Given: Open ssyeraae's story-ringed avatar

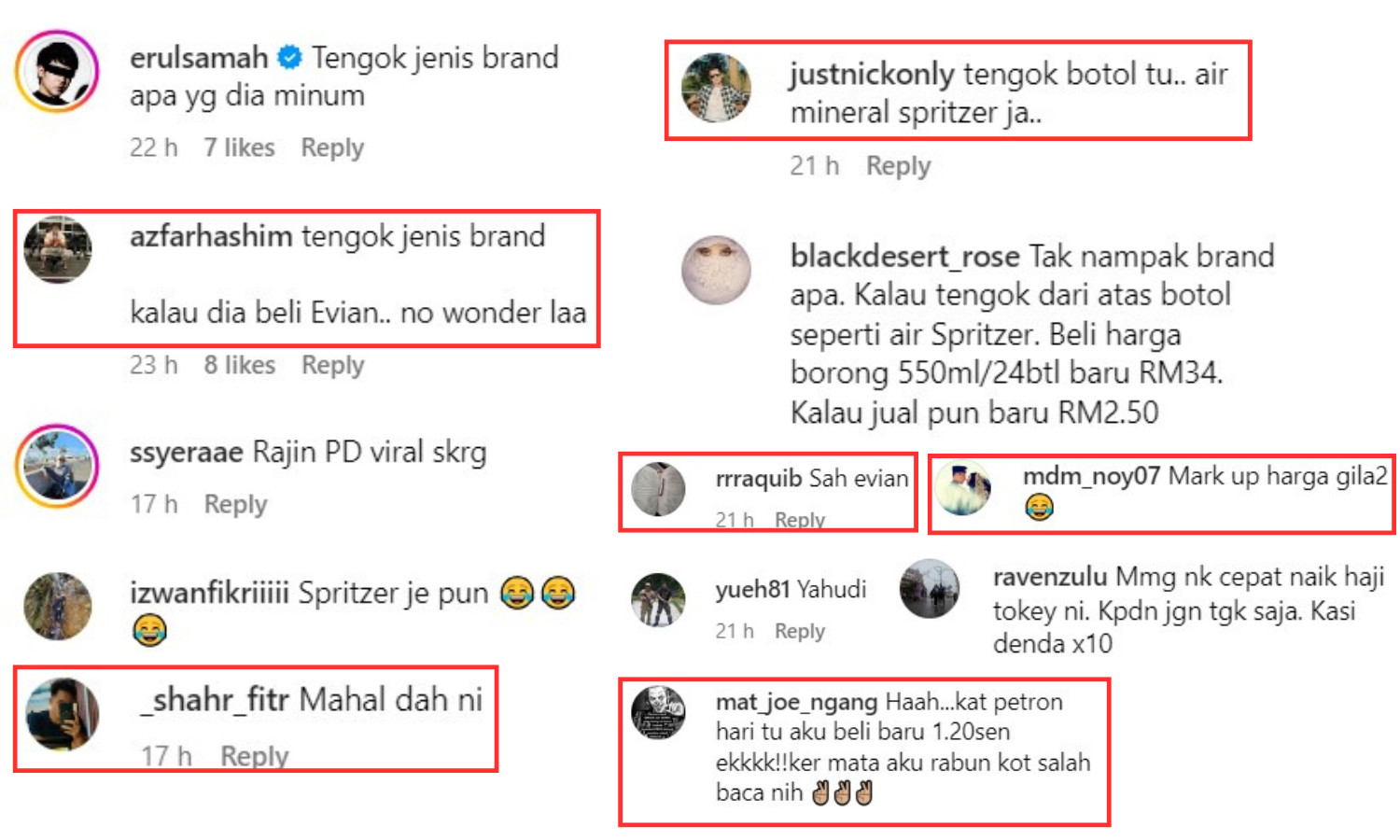Looking at the screenshot, I should pos(58,466).
